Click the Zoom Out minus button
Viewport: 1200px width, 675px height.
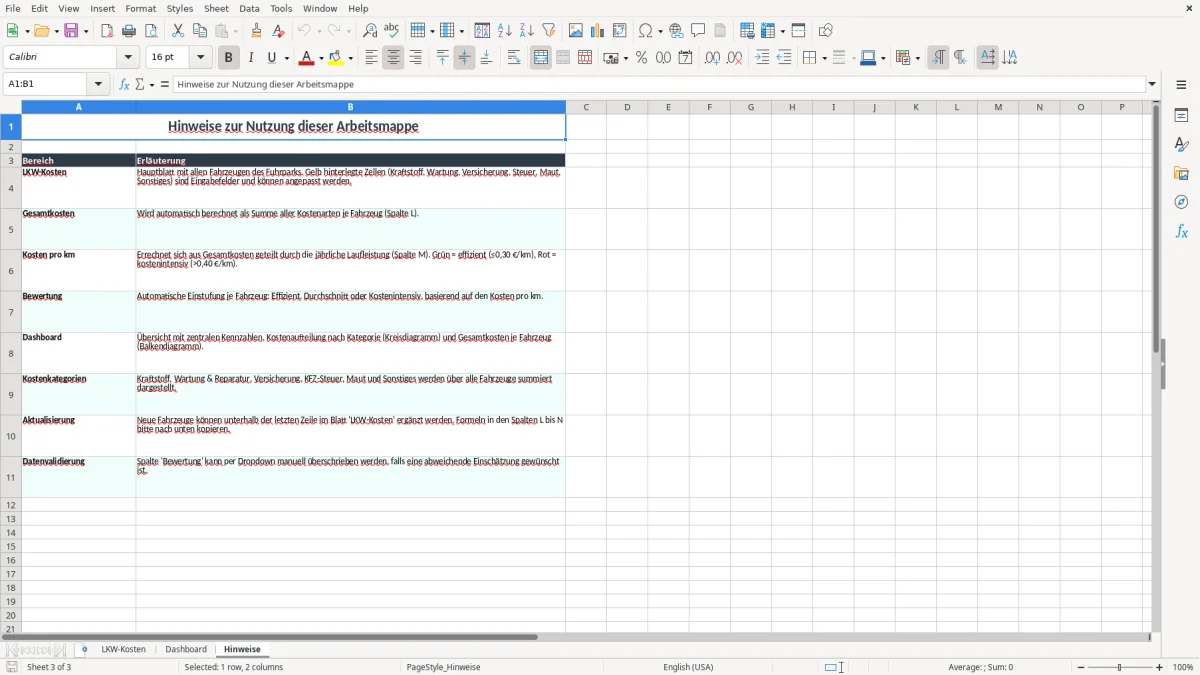pyautogui.click(x=1081, y=667)
